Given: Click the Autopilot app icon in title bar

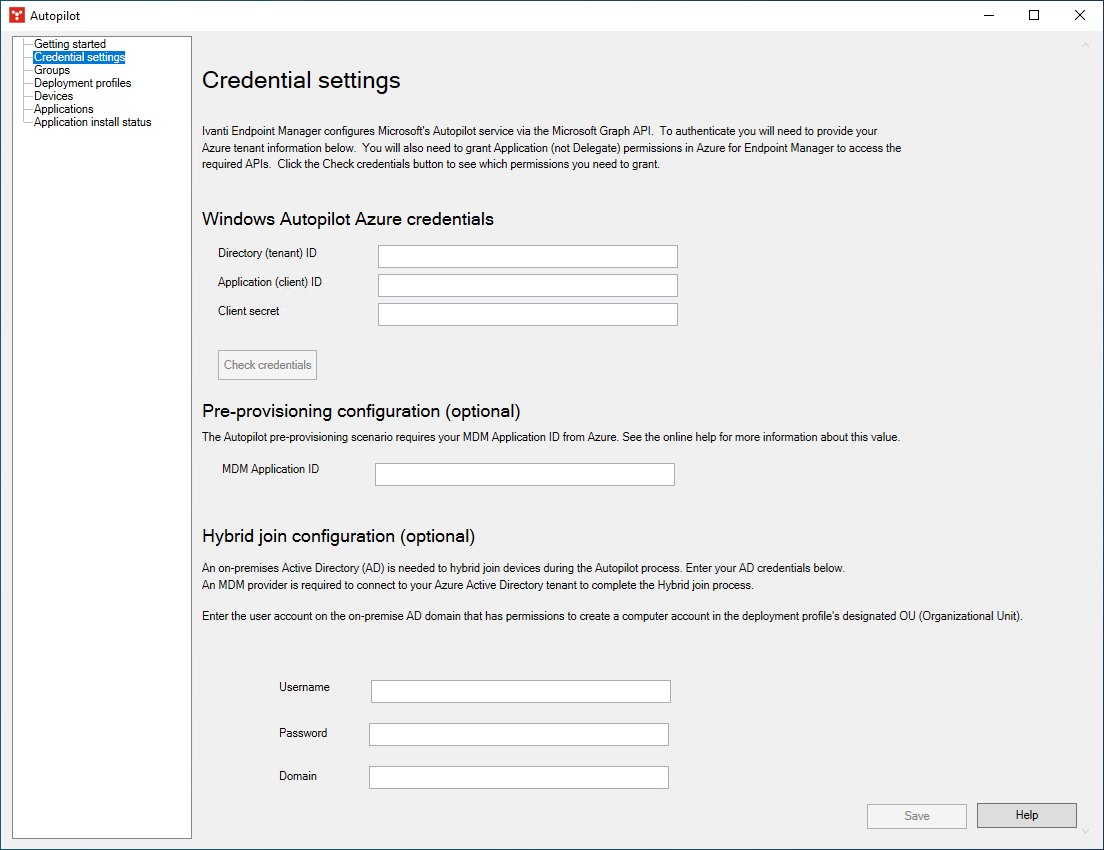Looking at the screenshot, I should (x=16, y=15).
